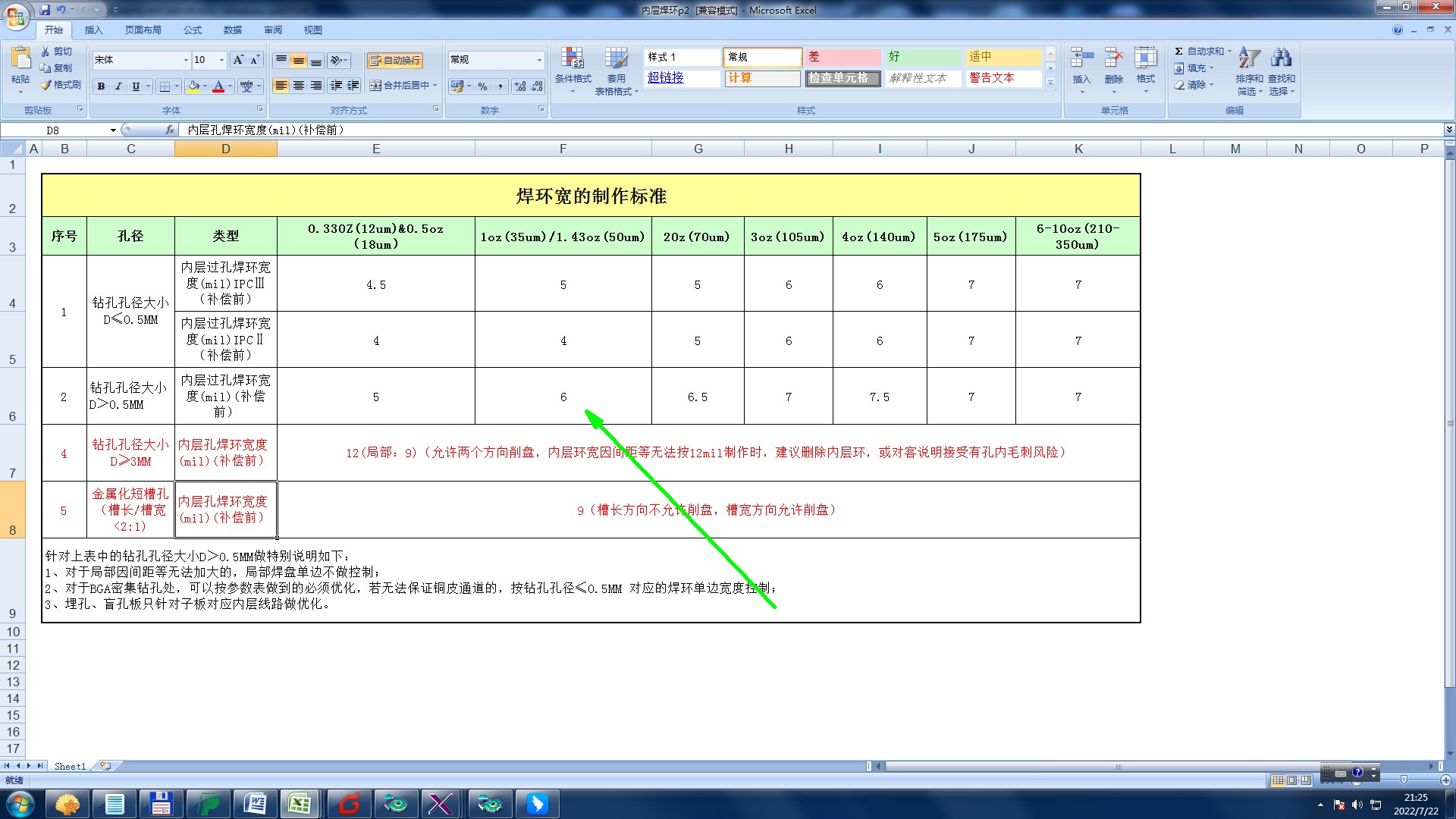The height and width of the screenshot is (819, 1456).
Task: Click the 超链接 cell style
Action: point(666,77)
